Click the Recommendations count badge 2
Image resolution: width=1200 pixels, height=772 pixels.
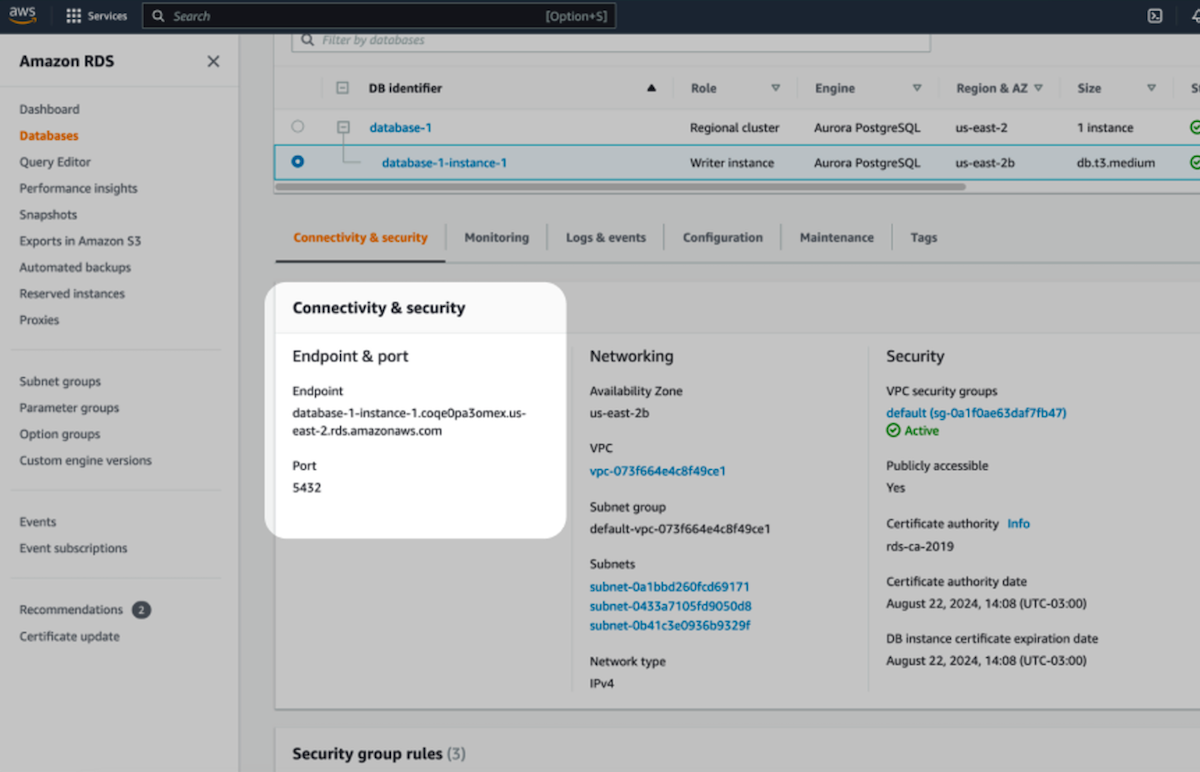pos(141,610)
